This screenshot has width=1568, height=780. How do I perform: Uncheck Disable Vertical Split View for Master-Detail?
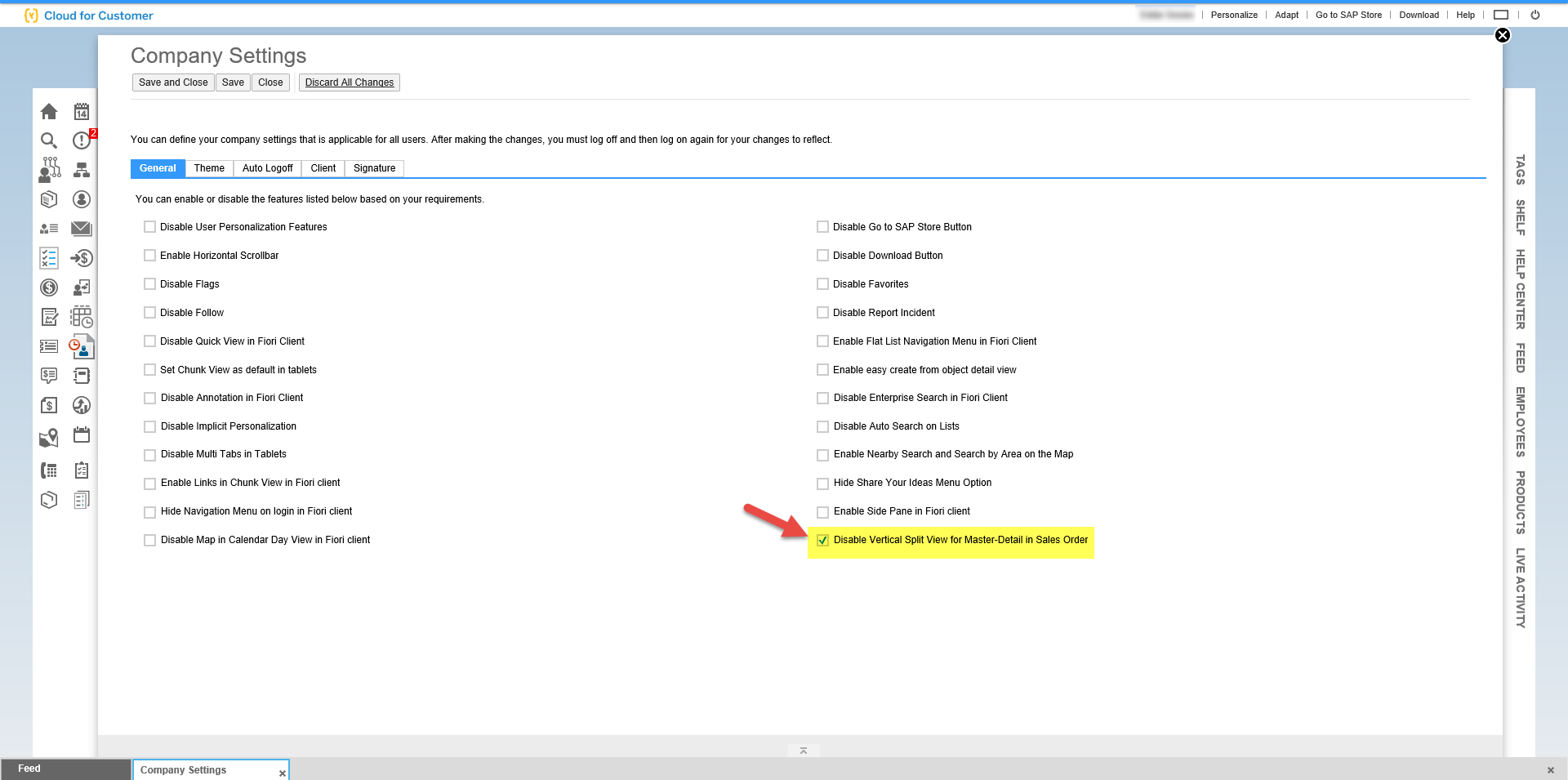pyautogui.click(x=823, y=540)
